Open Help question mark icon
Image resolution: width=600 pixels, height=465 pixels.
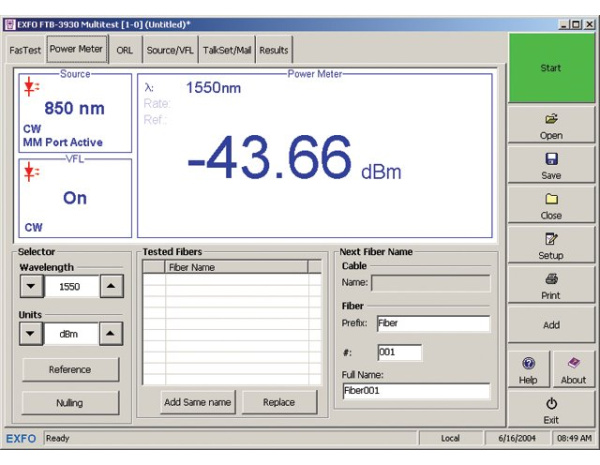coord(529,371)
